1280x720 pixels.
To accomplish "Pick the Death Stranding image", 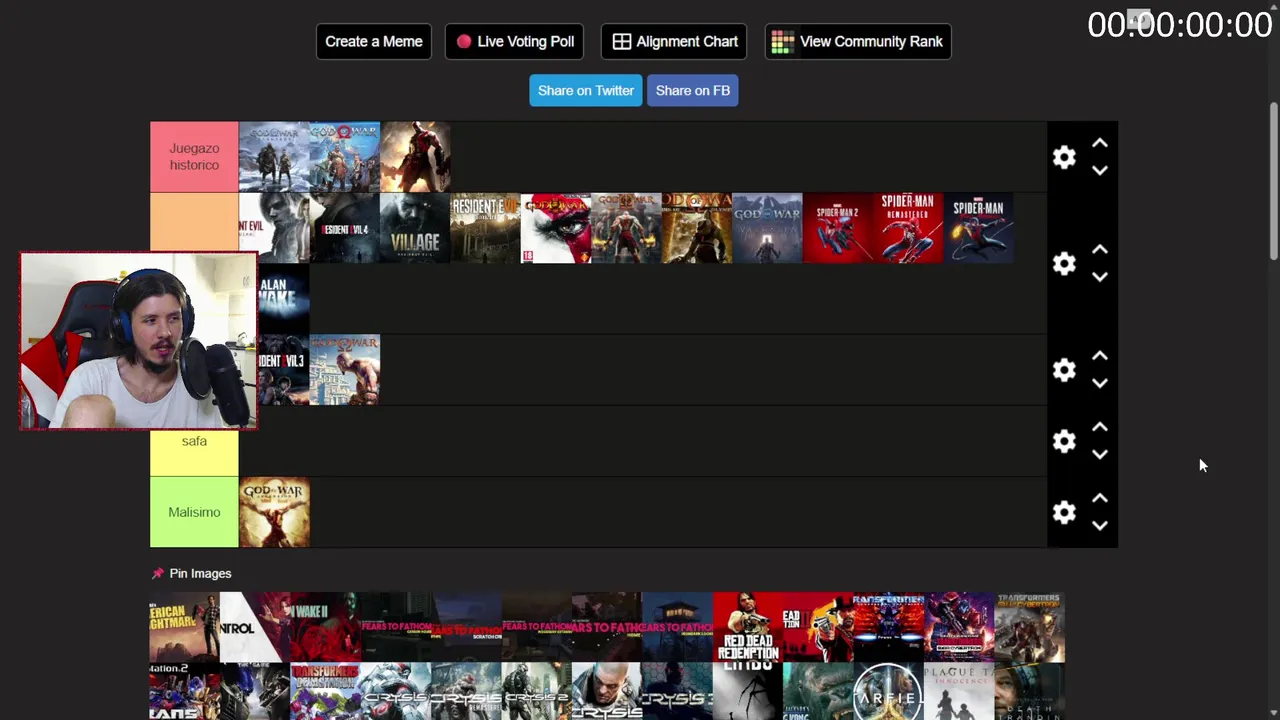I will [1030, 692].
